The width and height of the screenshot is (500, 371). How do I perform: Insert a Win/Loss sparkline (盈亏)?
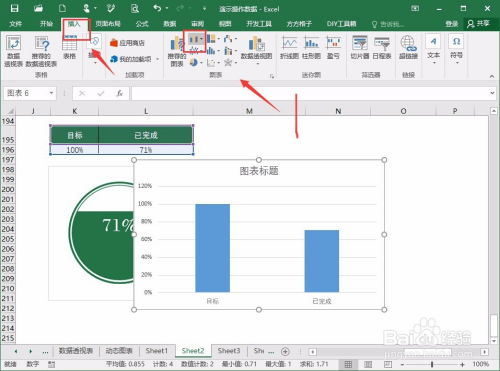(x=333, y=48)
